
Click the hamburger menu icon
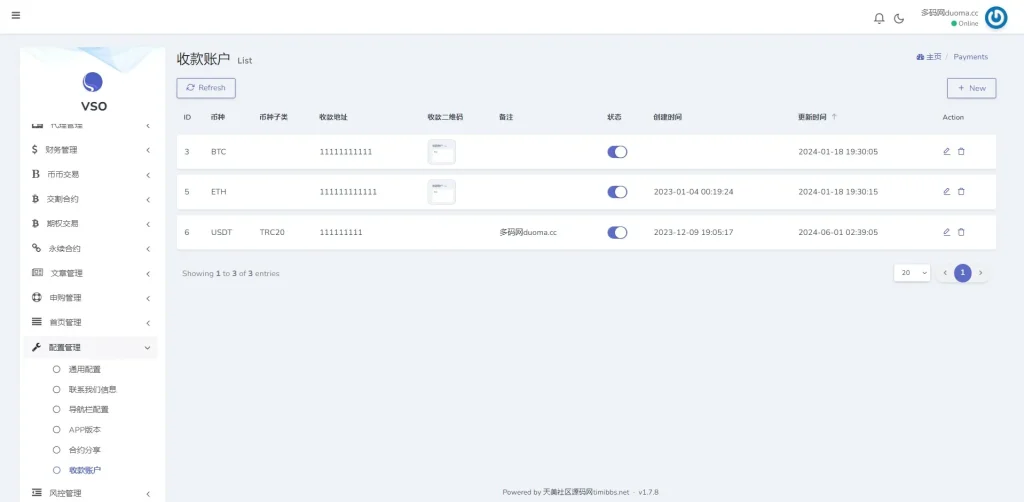[15, 15]
